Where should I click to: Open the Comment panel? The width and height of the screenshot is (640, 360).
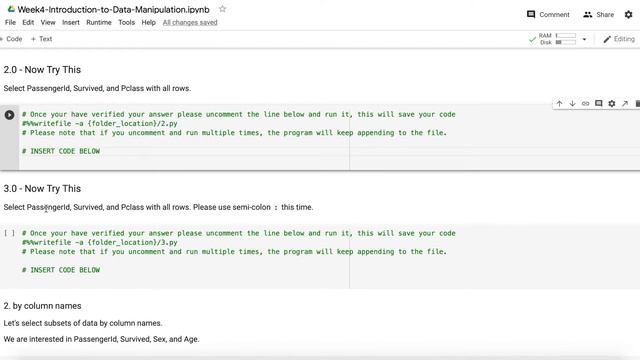548,14
